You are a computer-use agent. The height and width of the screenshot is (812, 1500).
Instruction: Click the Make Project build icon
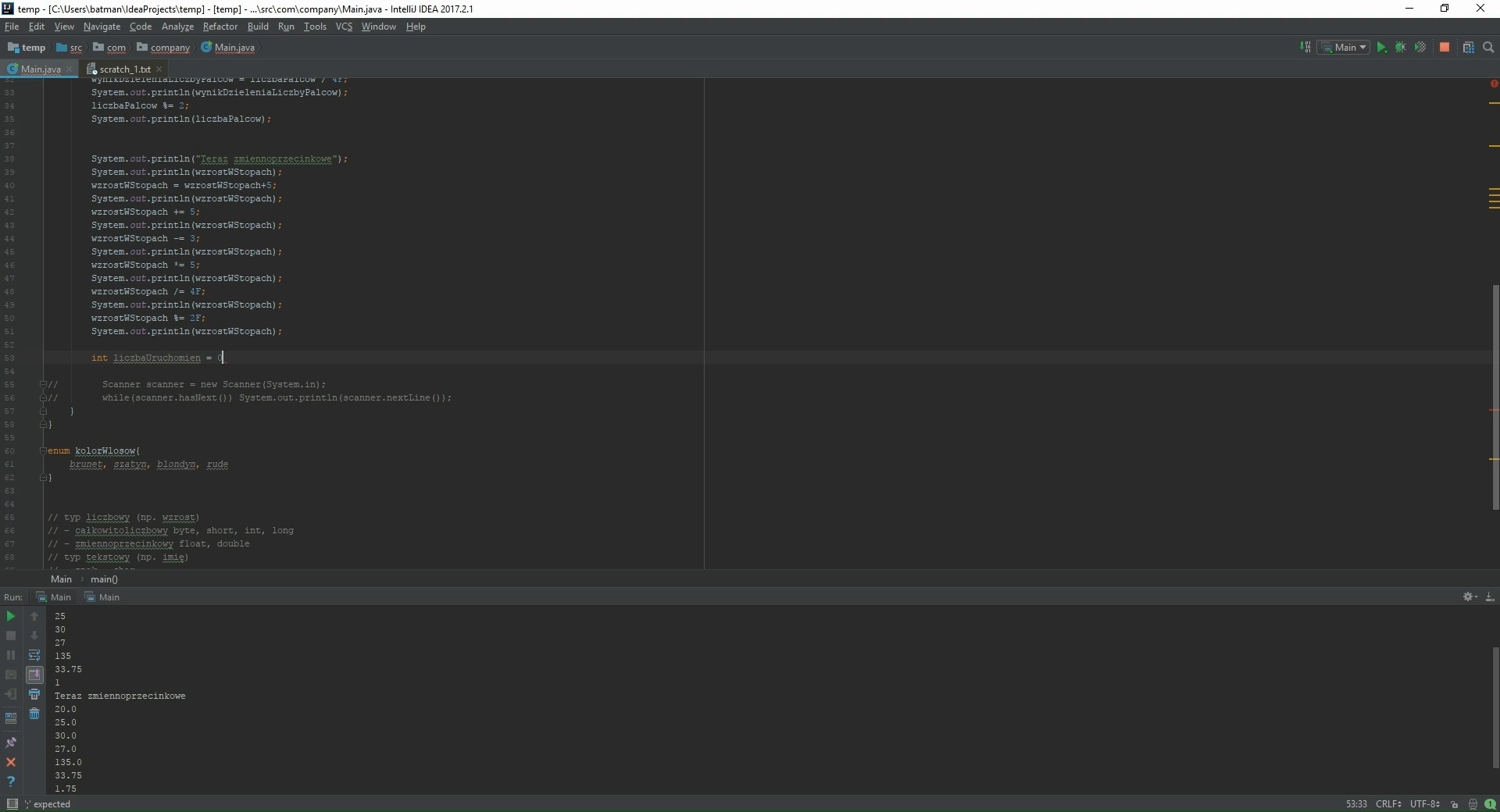[x=1305, y=48]
